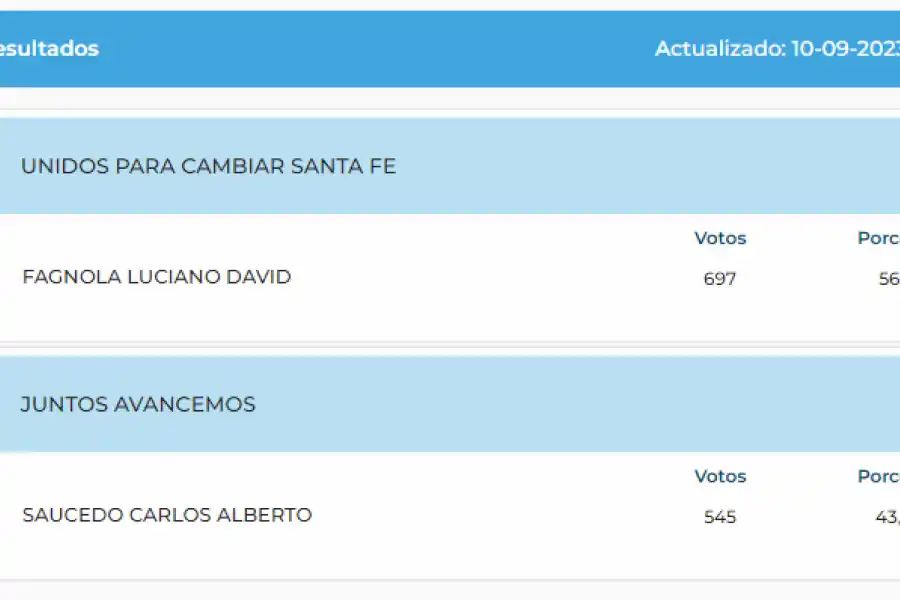Click the Votos label above 697
This screenshot has height=600, width=900.
720,238
